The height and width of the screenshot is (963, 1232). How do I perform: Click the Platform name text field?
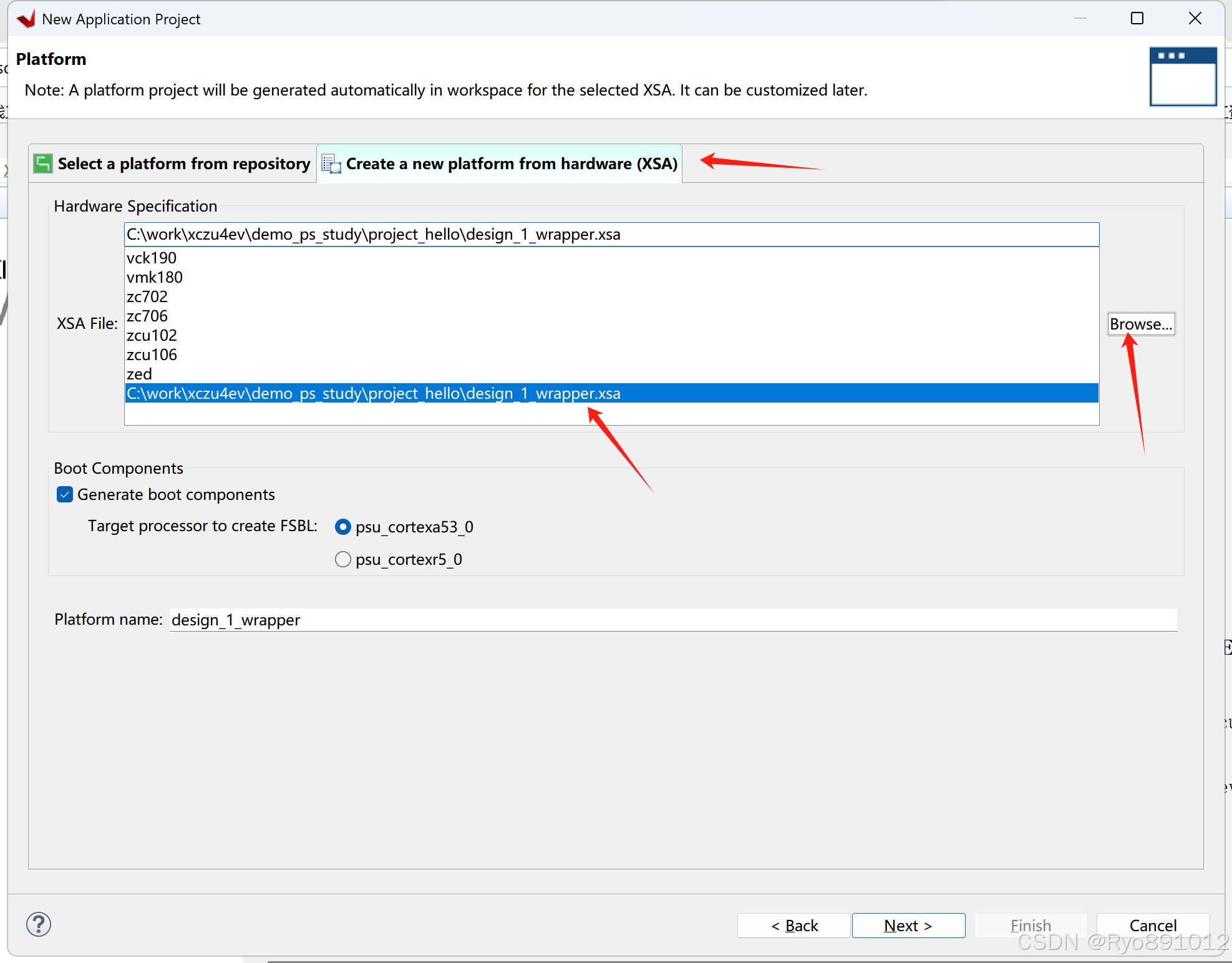click(x=672, y=620)
